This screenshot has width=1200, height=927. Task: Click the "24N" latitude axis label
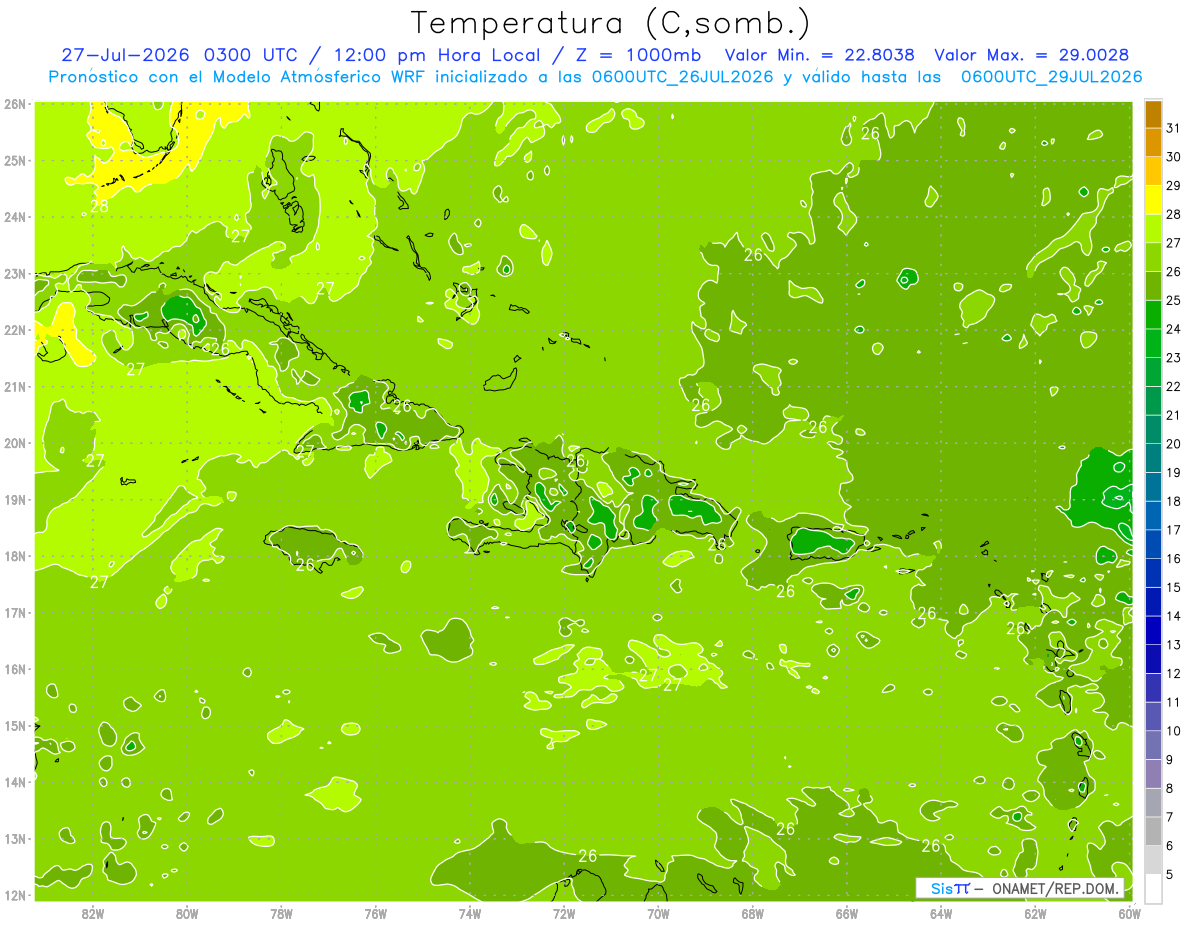point(14,216)
